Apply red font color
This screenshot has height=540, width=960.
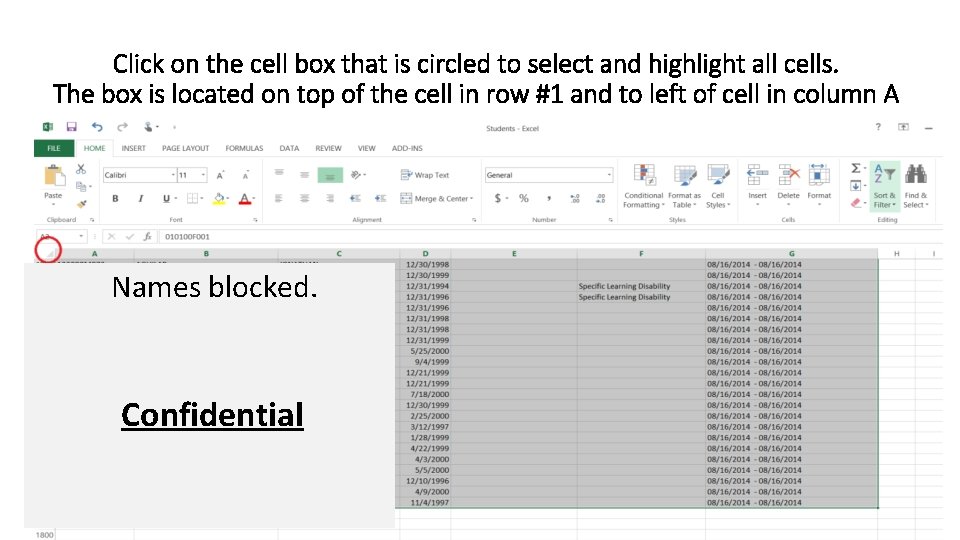pyautogui.click(x=246, y=198)
